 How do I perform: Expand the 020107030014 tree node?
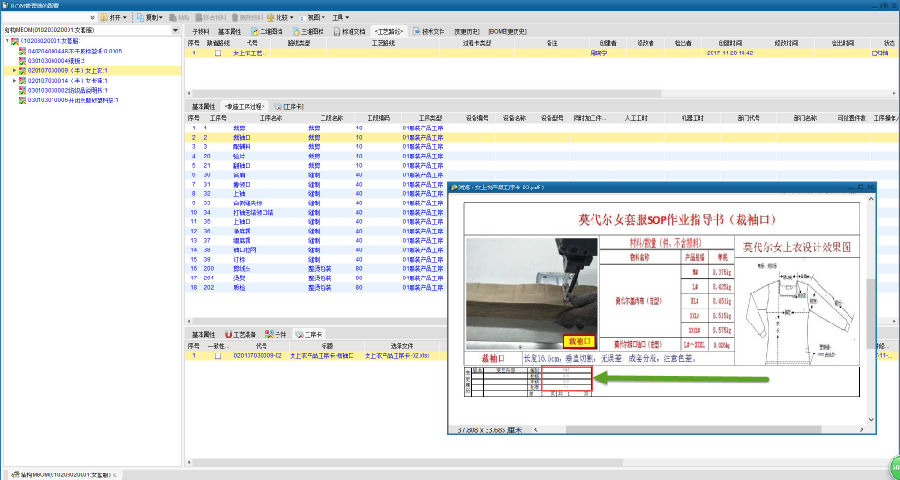[x=14, y=81]
